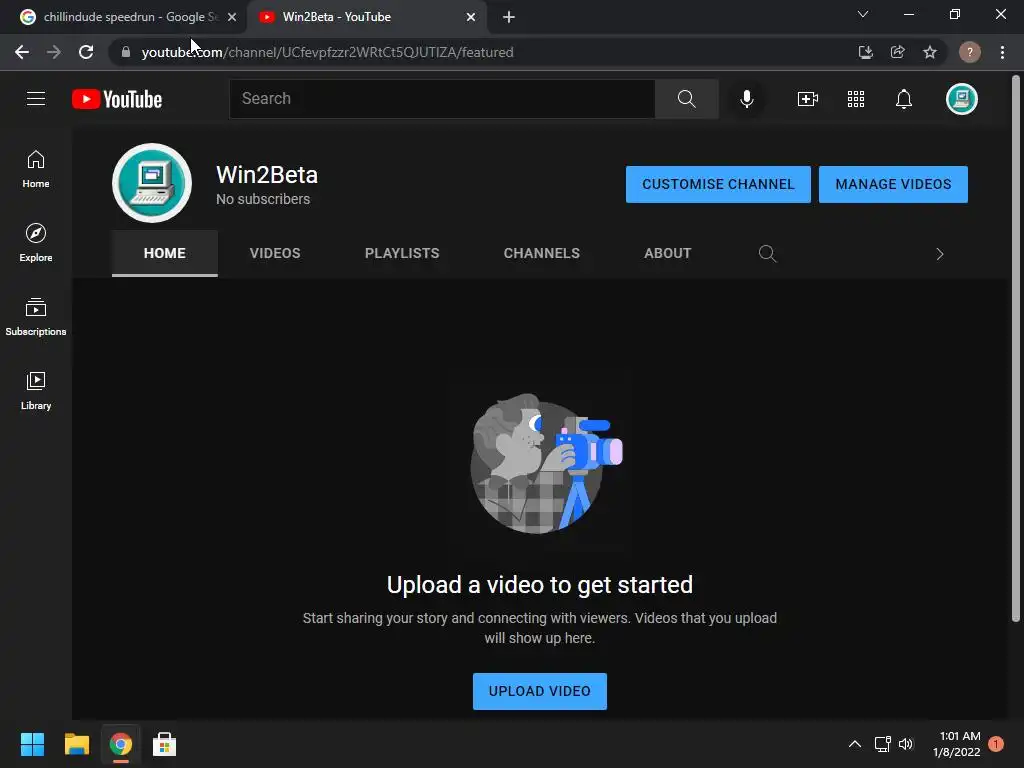Click the install app icon in address bar
1024x768 pixels.
(865, 52)
